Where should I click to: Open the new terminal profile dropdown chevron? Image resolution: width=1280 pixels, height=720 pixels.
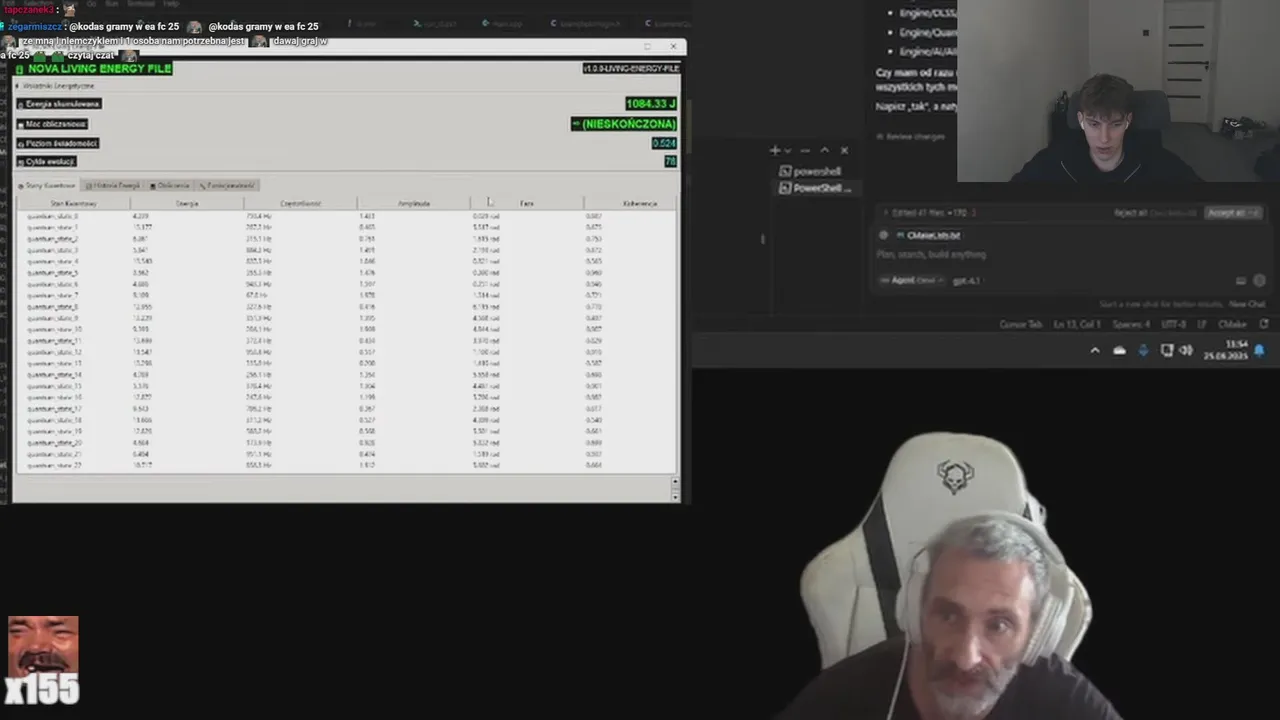pos(788,151)
